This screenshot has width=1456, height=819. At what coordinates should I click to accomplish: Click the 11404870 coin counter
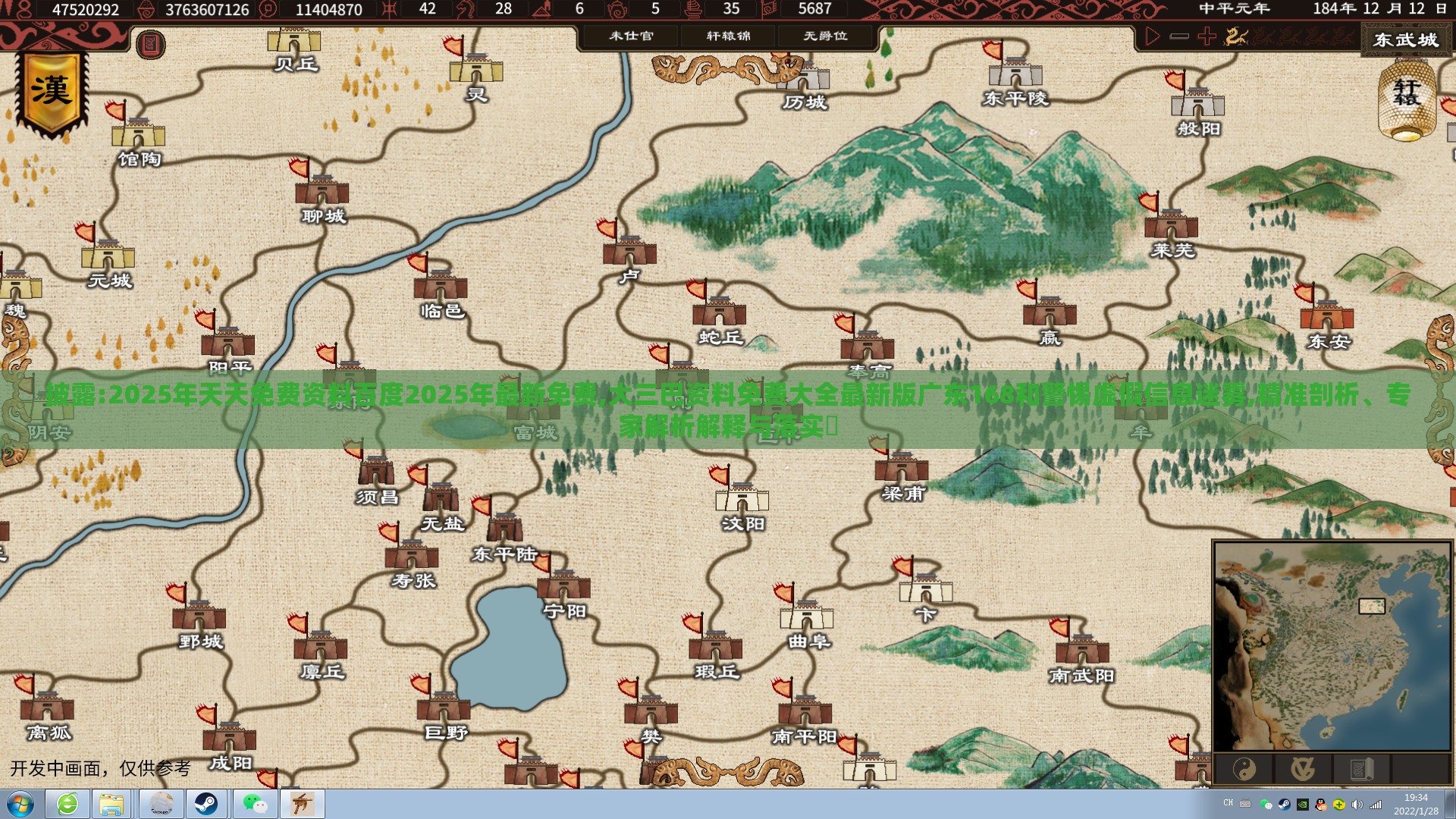[x=328, y=10]
